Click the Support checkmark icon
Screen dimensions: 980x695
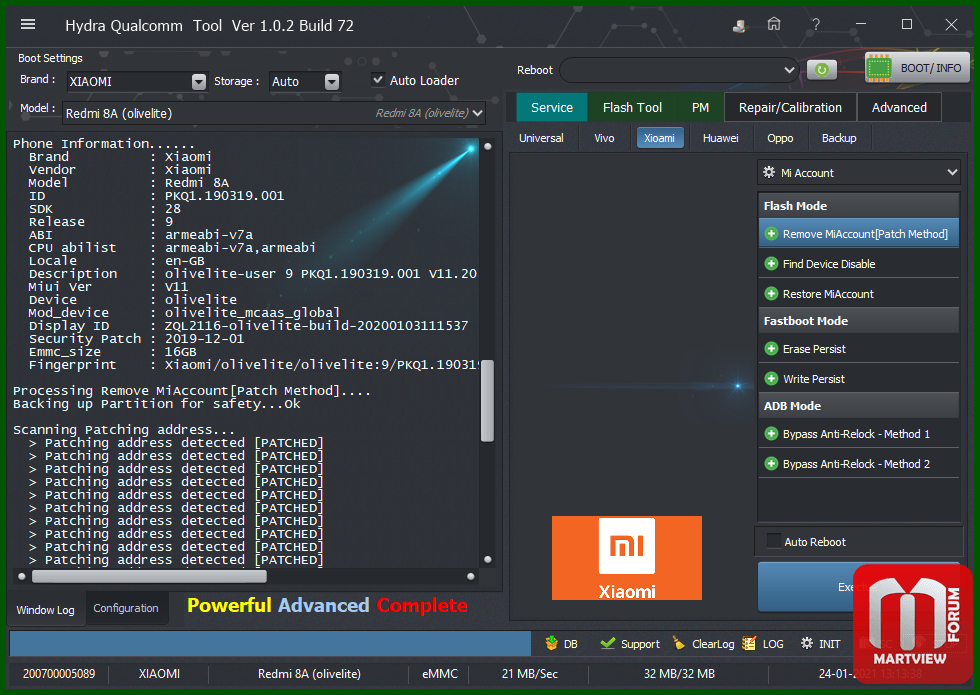coord(607,643)
